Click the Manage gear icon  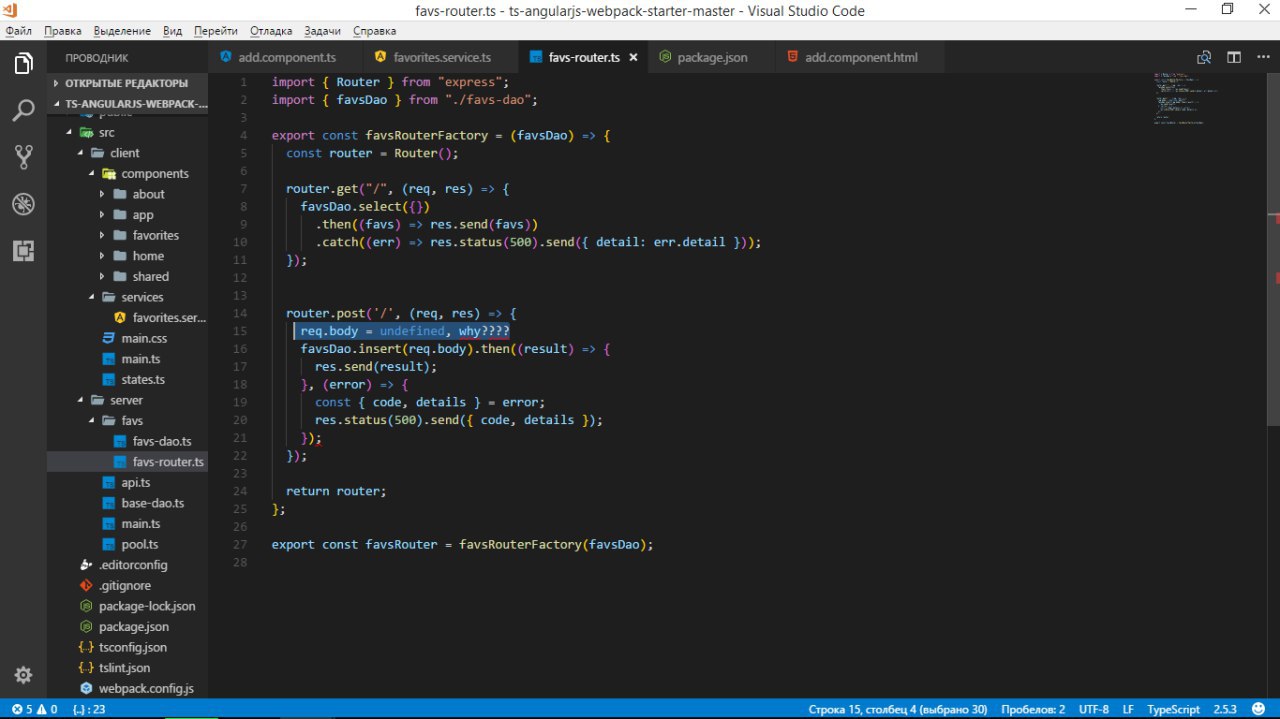23,674
